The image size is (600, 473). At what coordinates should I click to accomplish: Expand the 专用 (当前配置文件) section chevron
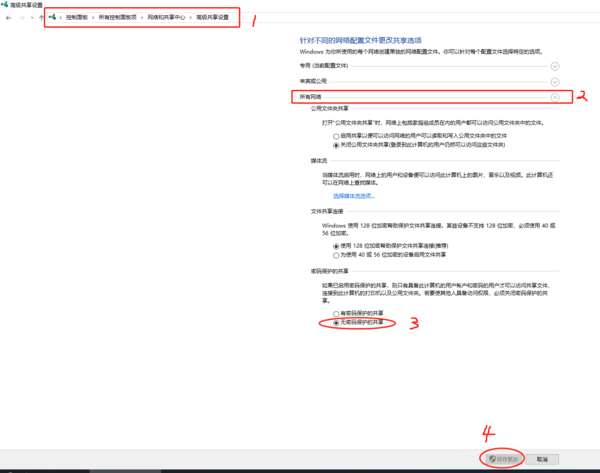pos(555,63)
